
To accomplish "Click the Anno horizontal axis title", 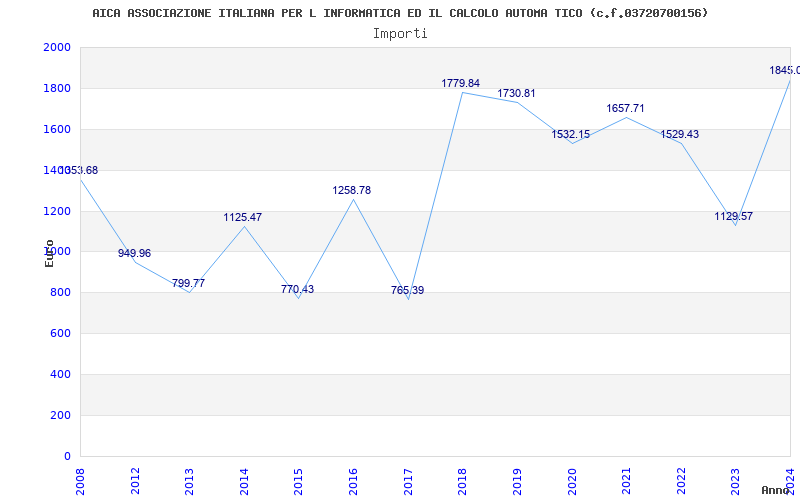I will point(776,490).
